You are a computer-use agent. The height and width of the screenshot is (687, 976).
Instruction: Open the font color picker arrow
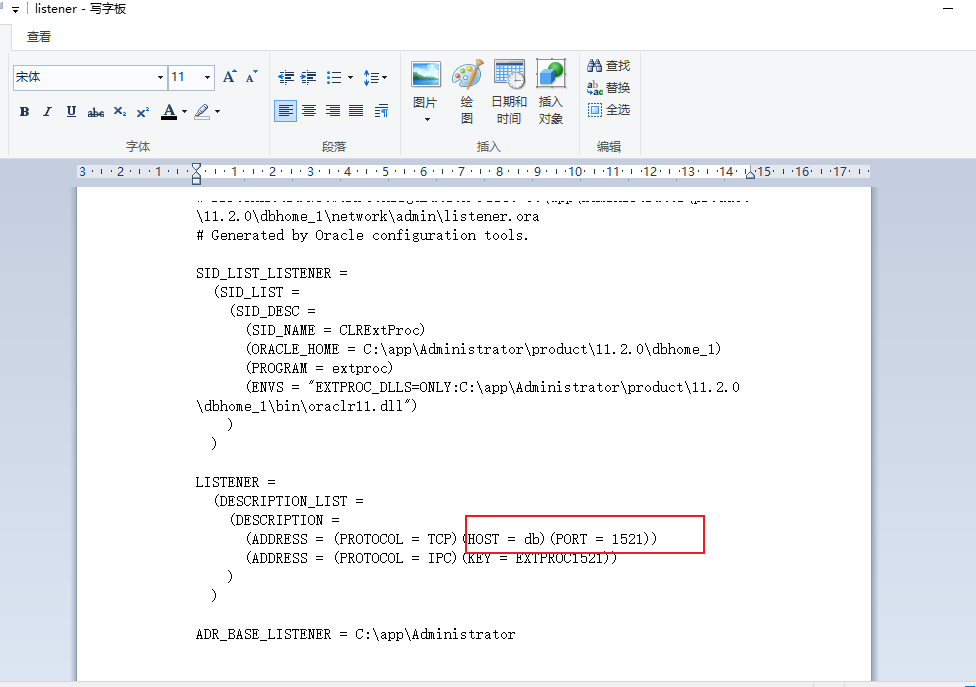[x=184, y=112]
